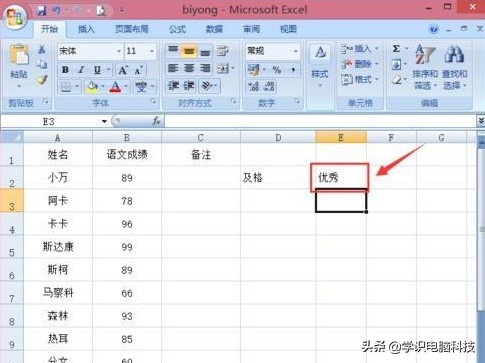Apply percent style
The image size is (485, 363).
click(x=277, y=69)
